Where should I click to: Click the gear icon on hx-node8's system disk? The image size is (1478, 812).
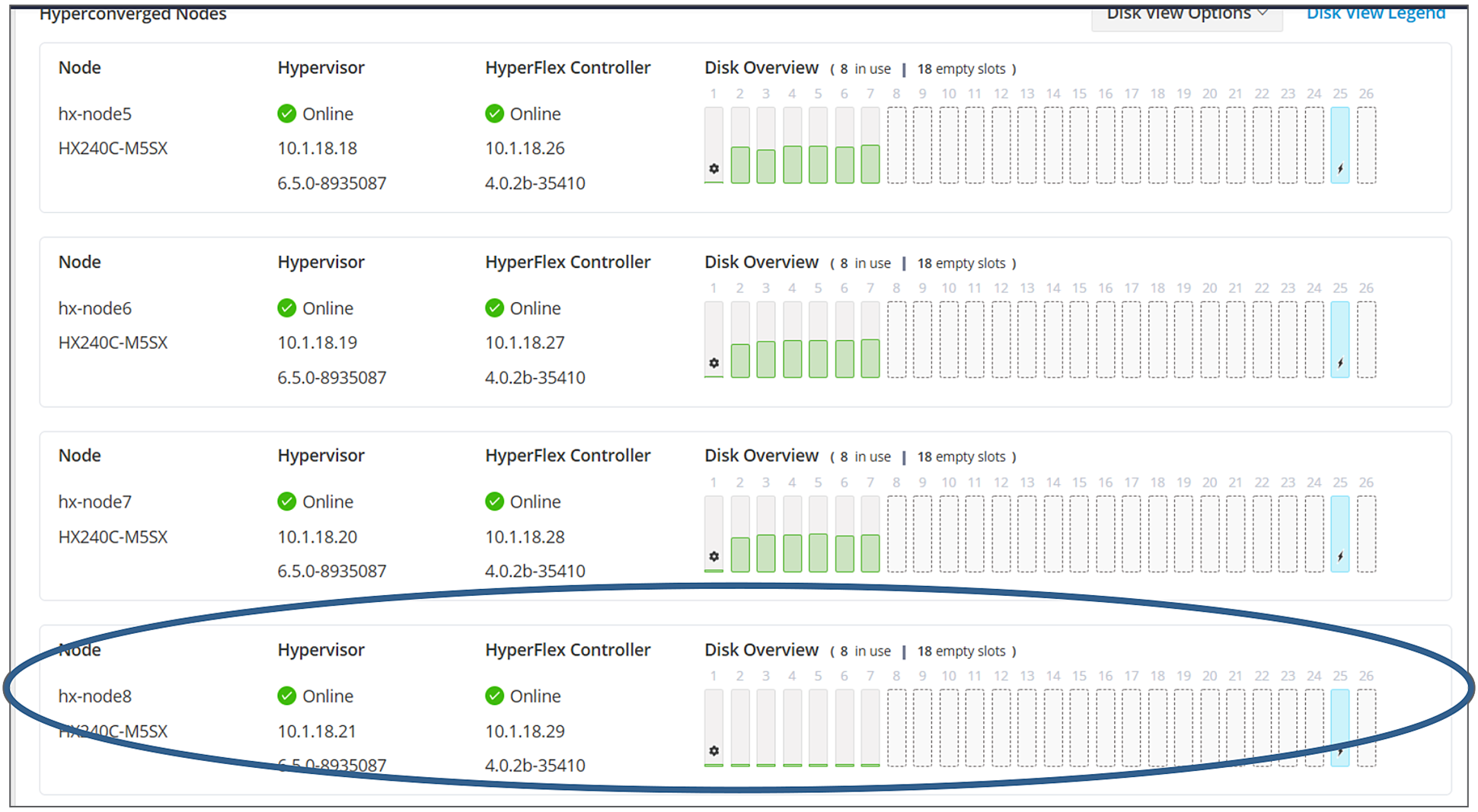click(713, 750)
